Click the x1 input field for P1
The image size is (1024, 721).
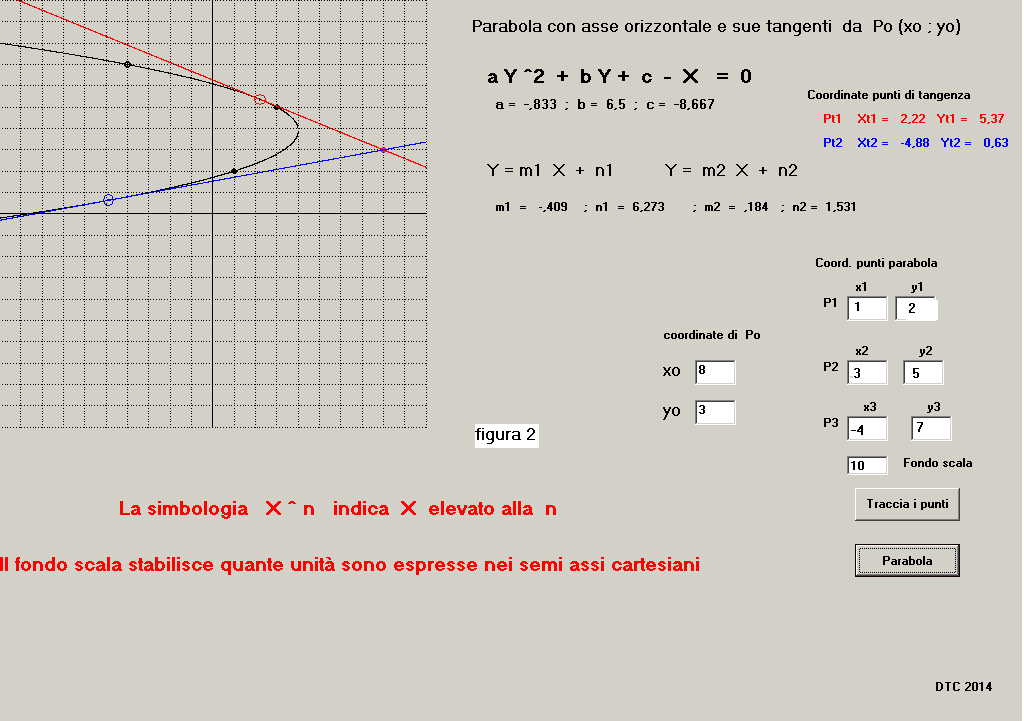[x=867, y=309]
